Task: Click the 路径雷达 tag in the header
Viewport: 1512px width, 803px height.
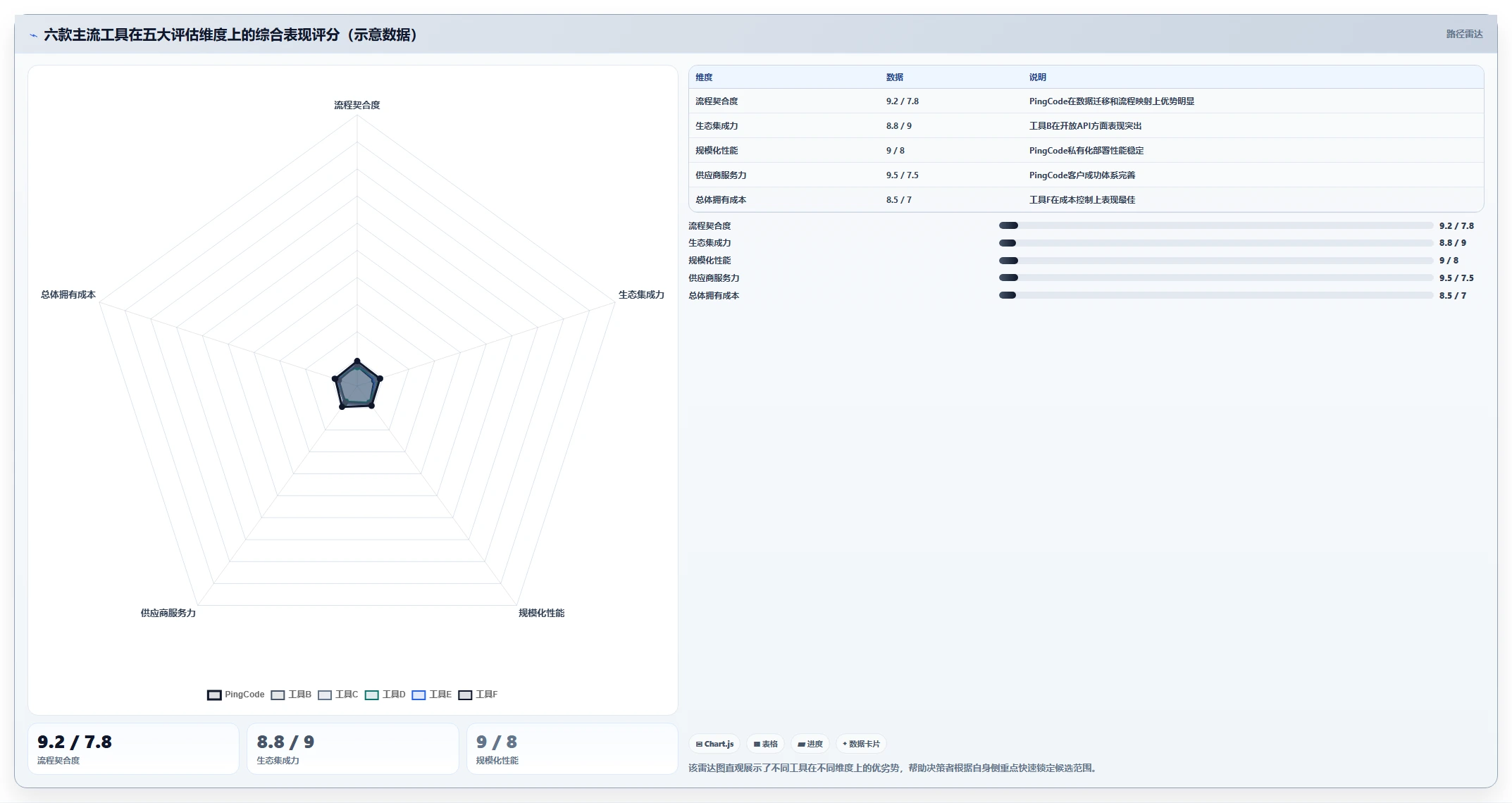Action: point(1464,34)
